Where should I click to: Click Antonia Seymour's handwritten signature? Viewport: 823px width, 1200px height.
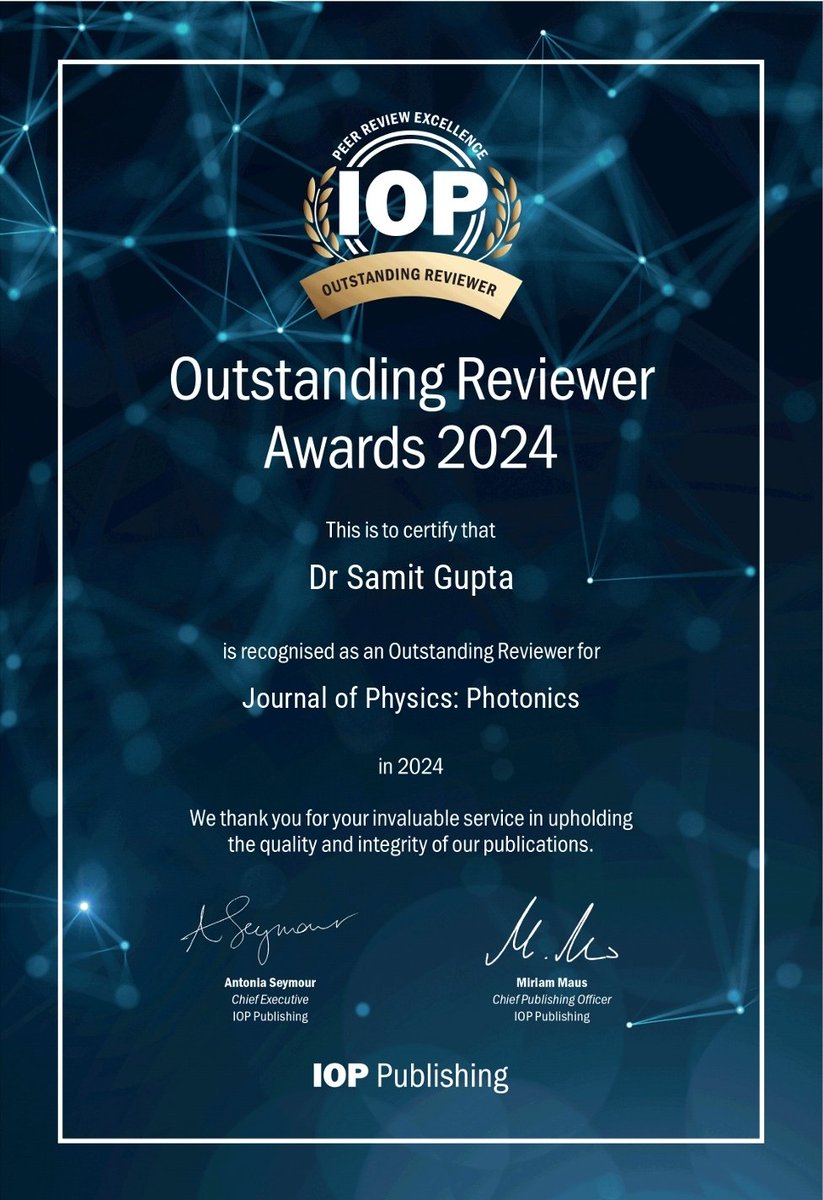[268, 930]
